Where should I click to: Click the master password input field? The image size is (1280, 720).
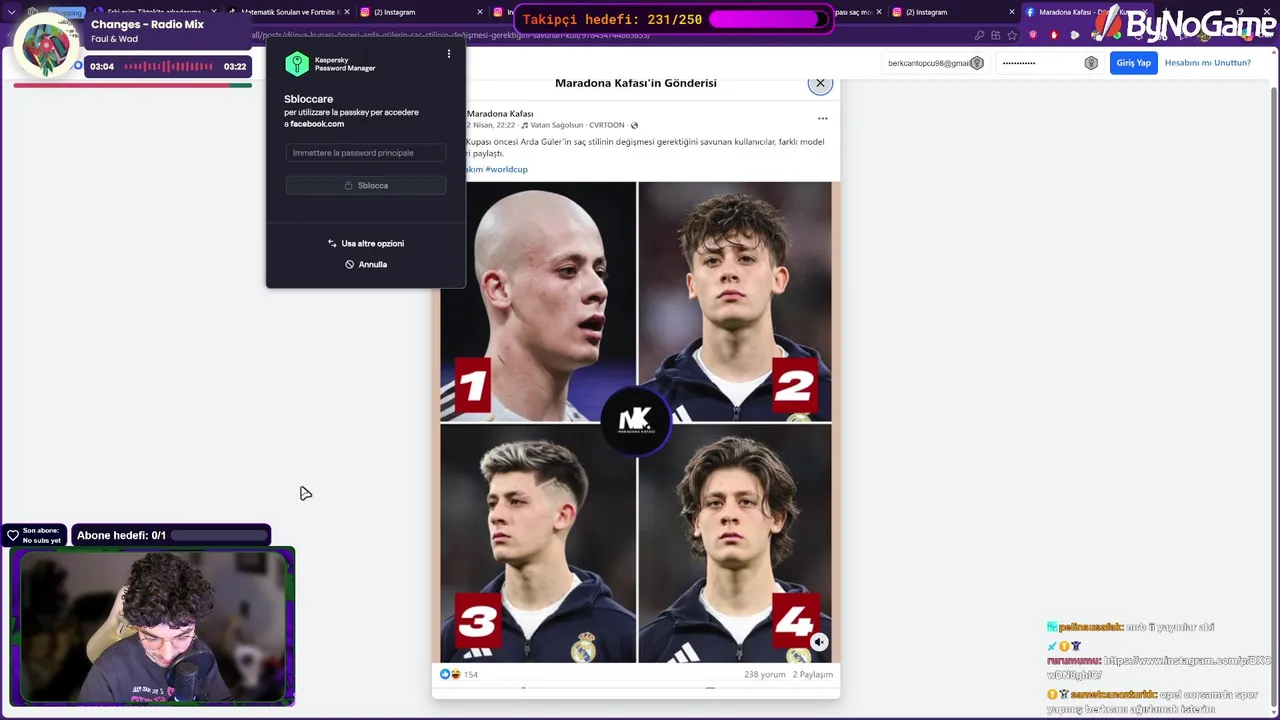[x=366, y=153]
